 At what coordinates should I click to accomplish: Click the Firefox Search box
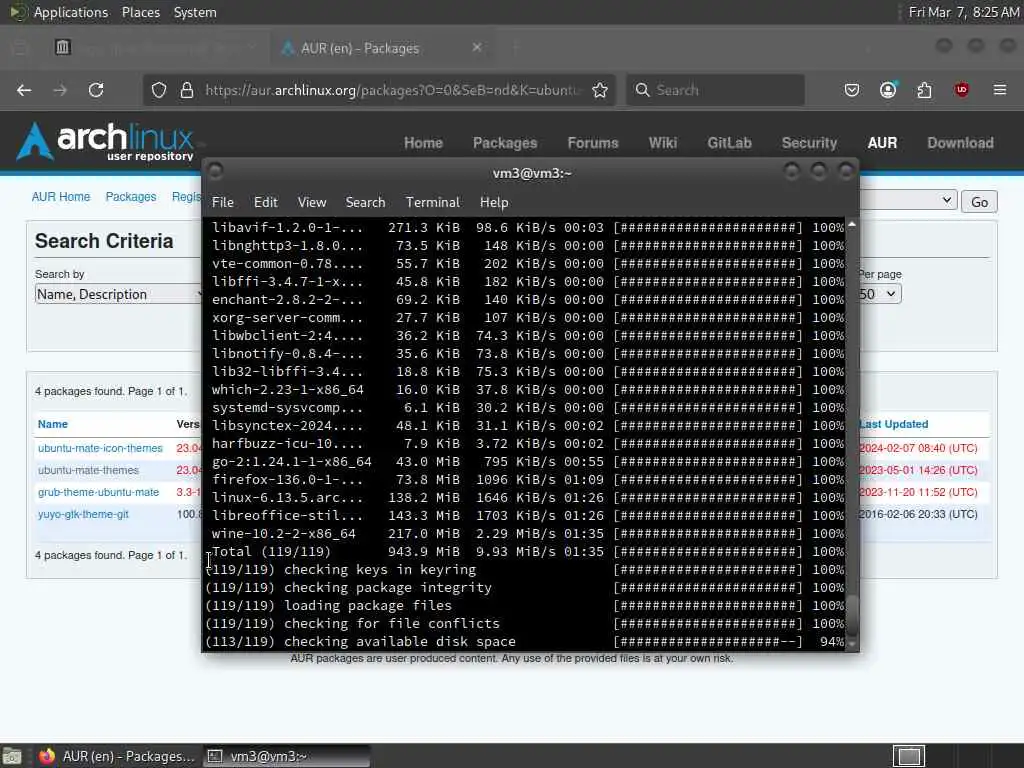click(715, 90)
